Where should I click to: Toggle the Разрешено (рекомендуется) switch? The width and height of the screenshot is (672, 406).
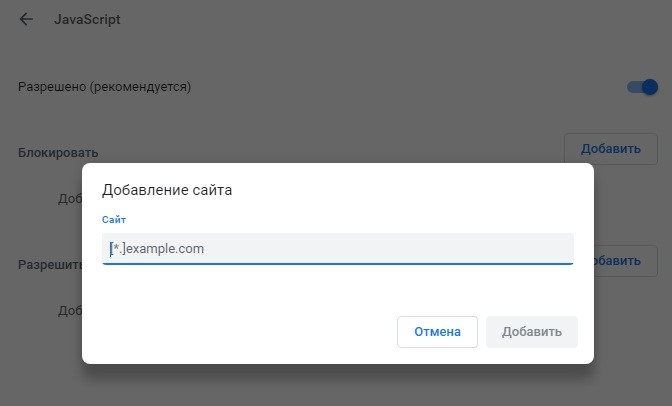tap(642, 87)
